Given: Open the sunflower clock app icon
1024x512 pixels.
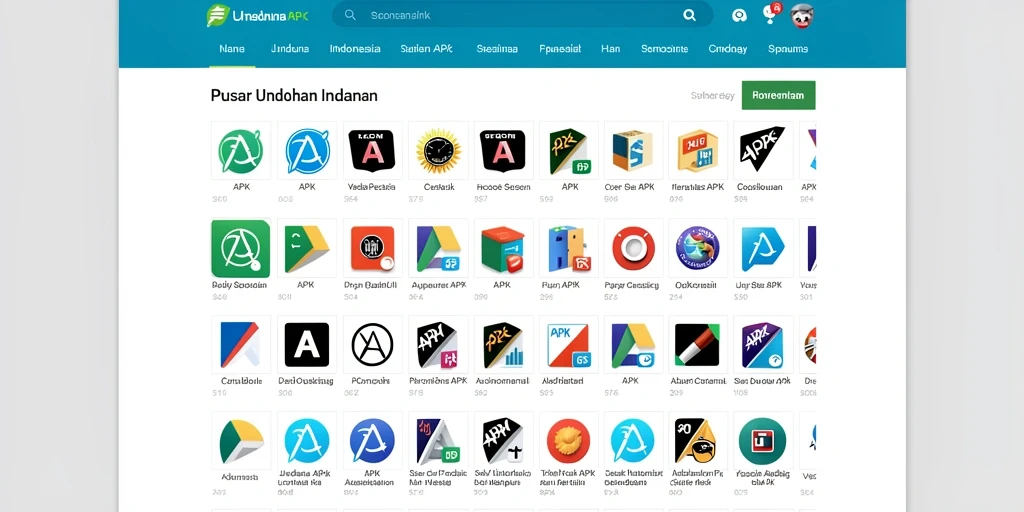Looking at the screenshot, I should (x=438, y=151).
